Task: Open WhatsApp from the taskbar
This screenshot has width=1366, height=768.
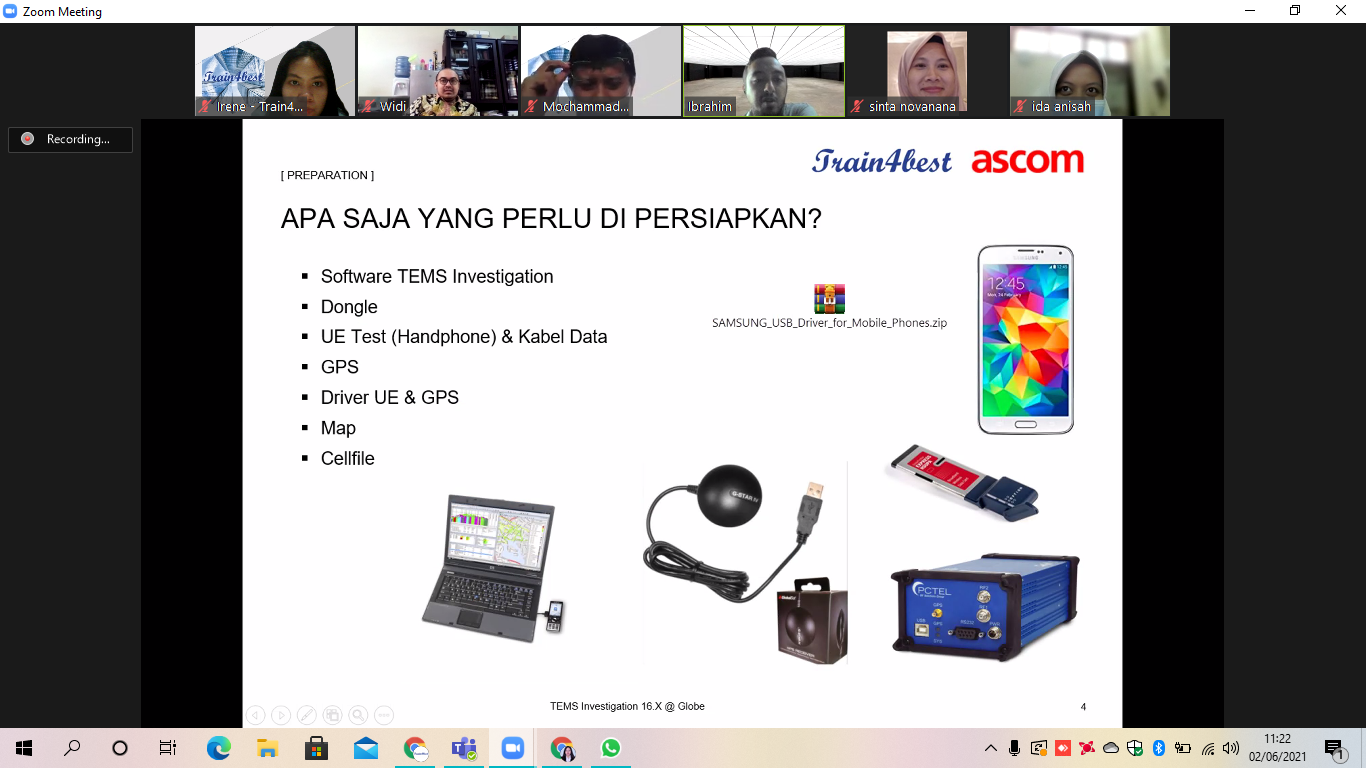Action: [x=611, y=748]
